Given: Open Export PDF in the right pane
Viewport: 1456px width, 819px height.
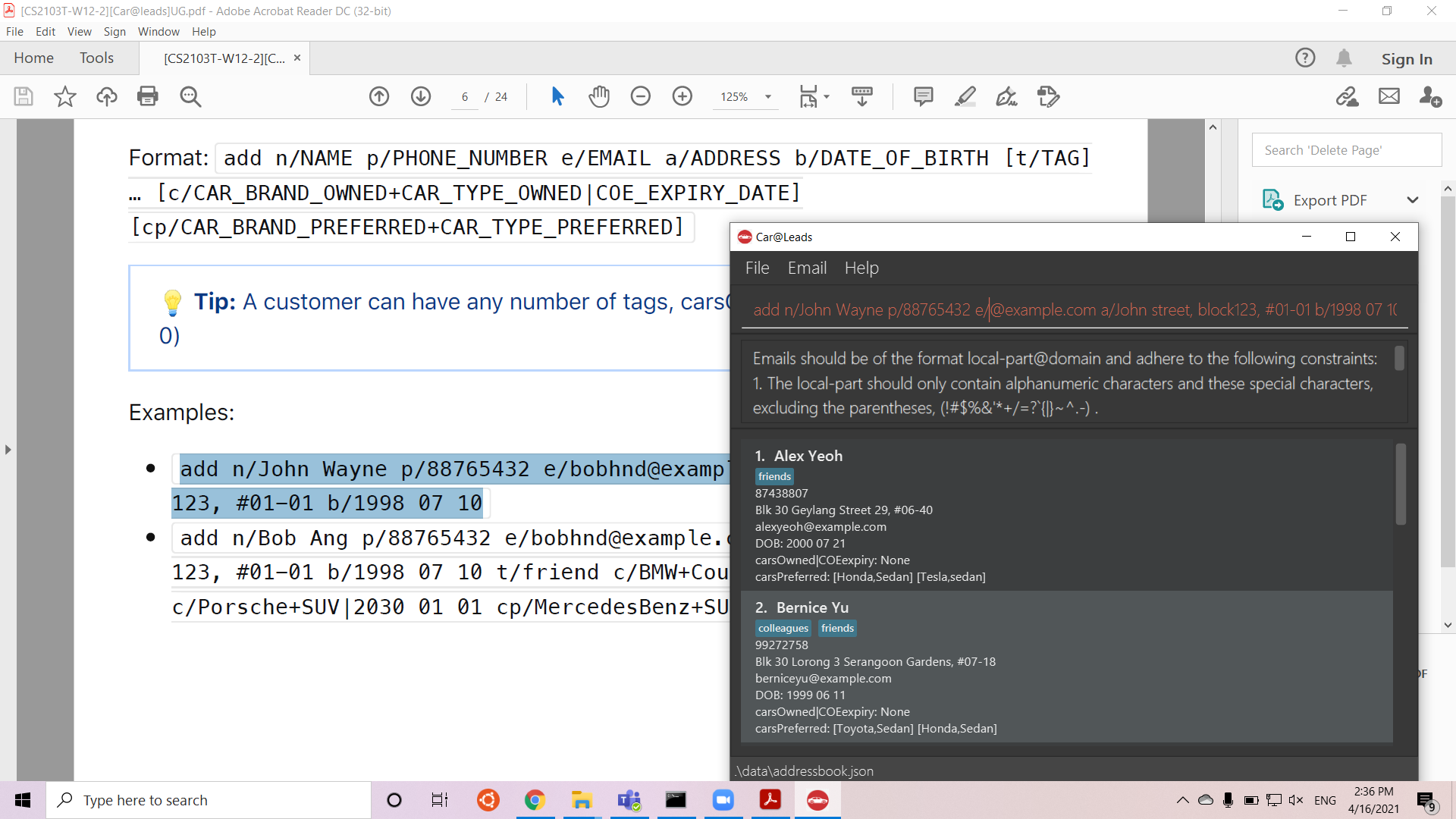Looking at the screenshot, I should (1331, 199).
